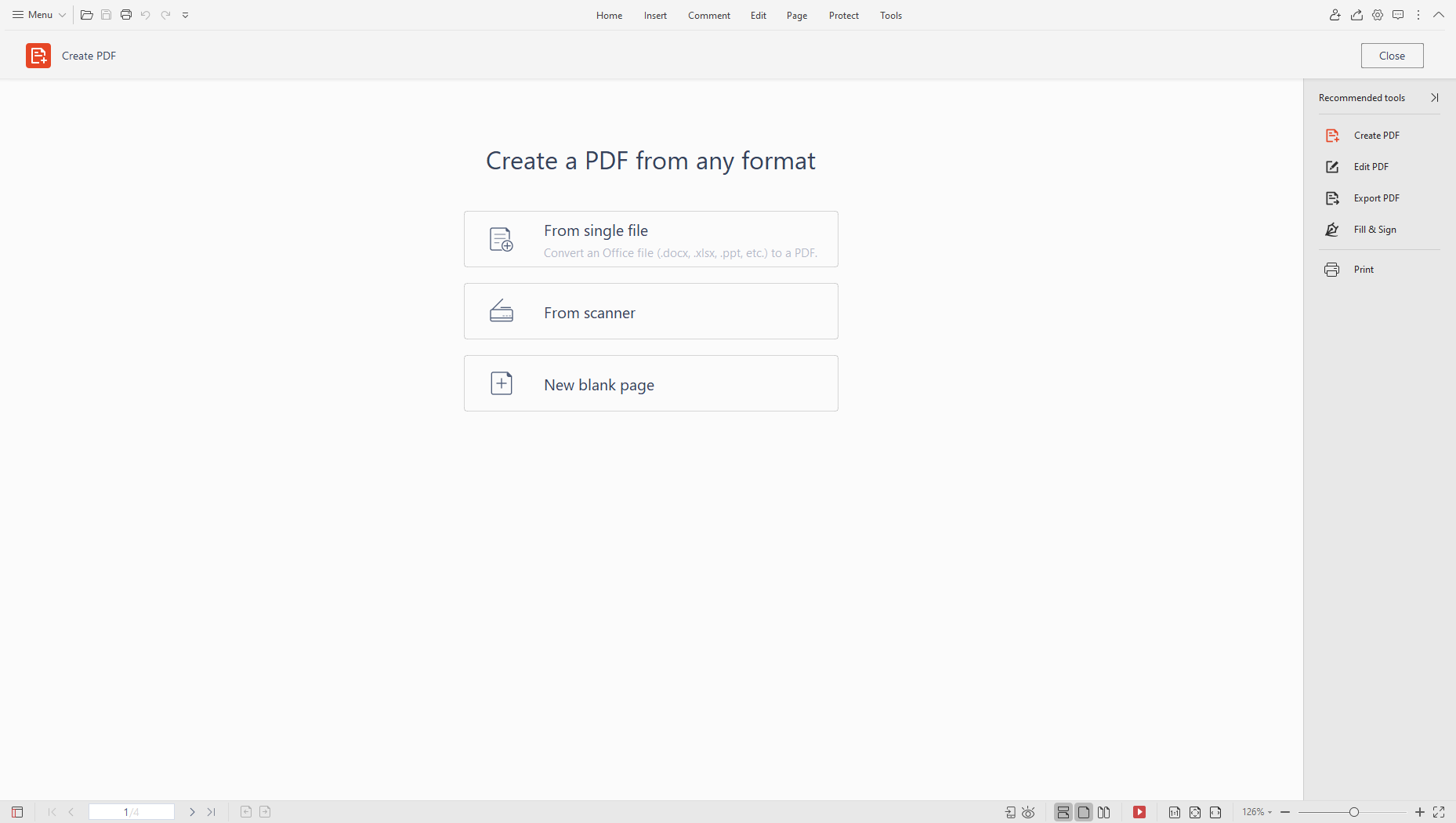Go to the next page arrow

point(192,812)
